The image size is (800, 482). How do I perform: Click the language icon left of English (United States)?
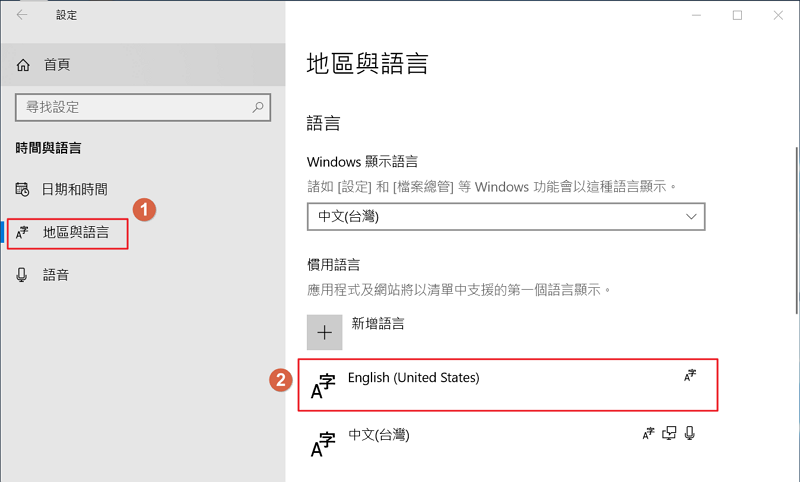[x=323, y=388]
